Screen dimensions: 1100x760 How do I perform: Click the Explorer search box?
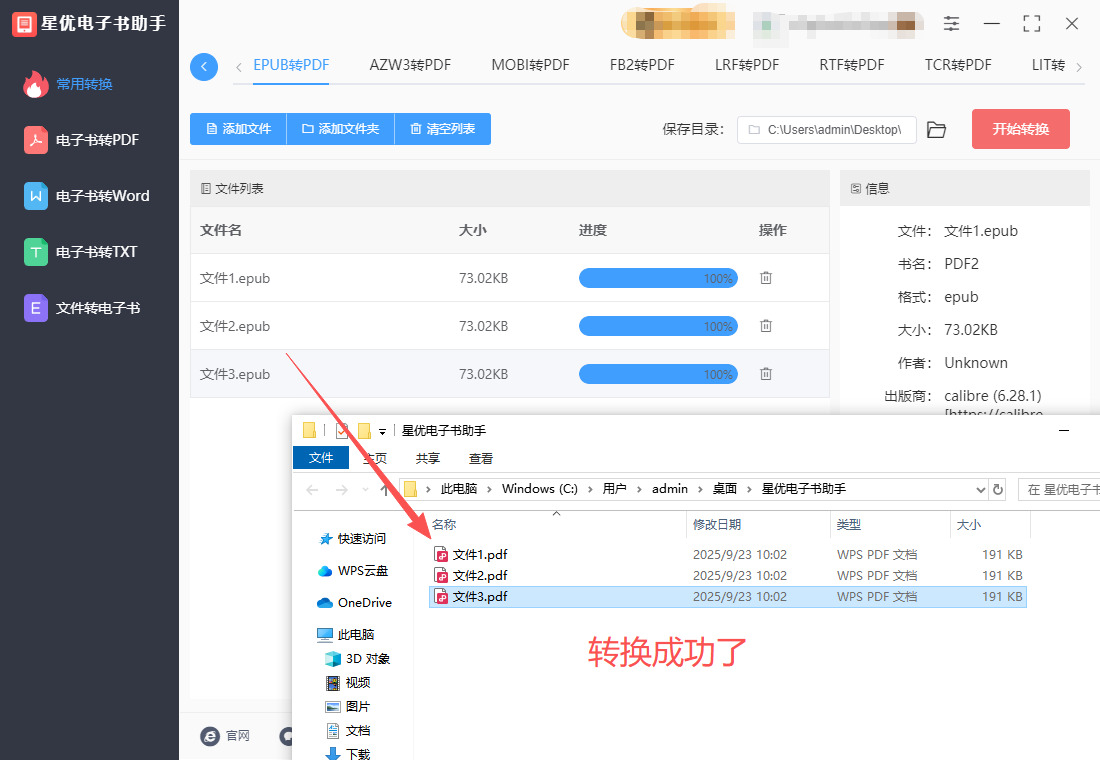click(1059, 489)
